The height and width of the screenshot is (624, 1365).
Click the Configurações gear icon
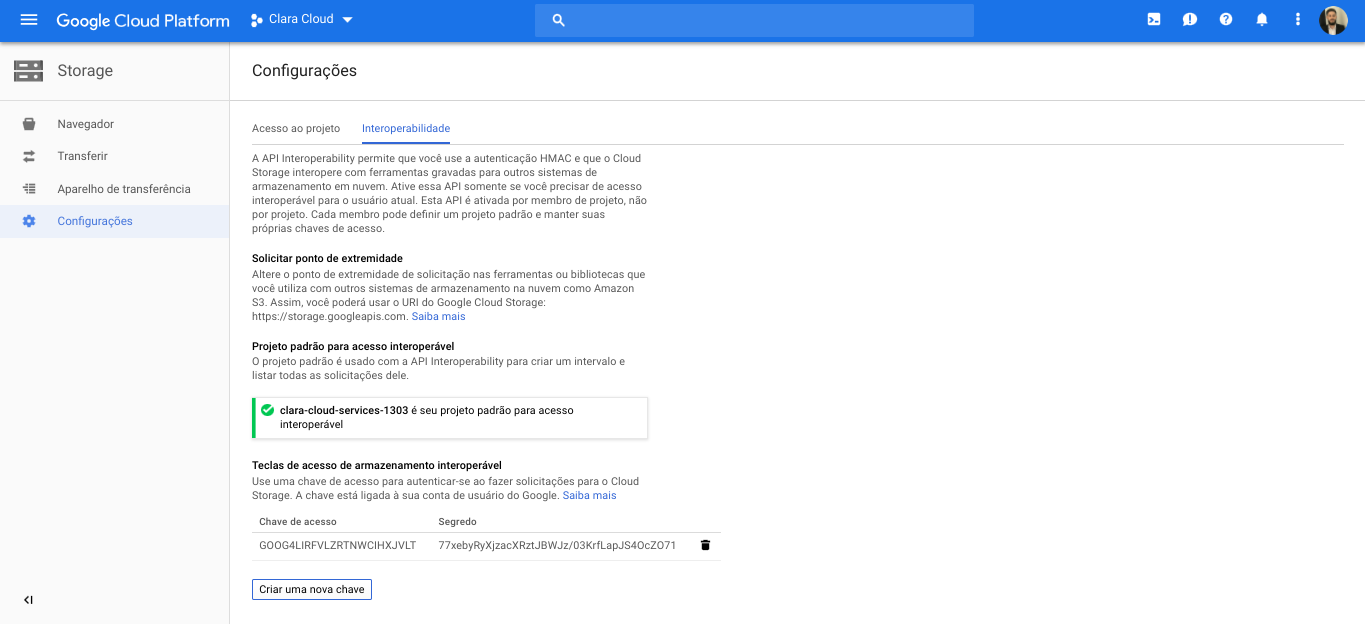29,221
